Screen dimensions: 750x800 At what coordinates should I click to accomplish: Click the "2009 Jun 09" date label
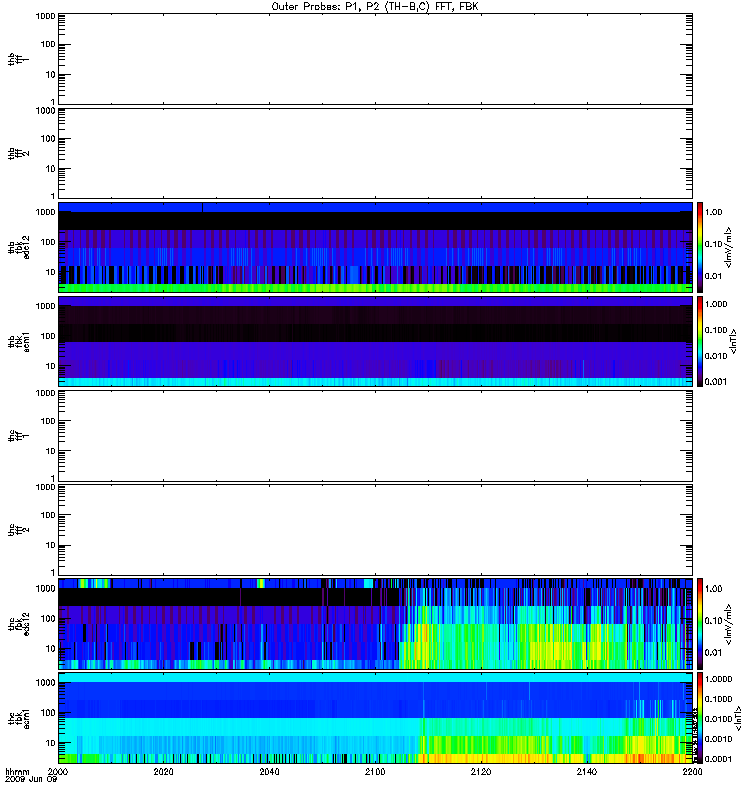[x=31, y=780]
